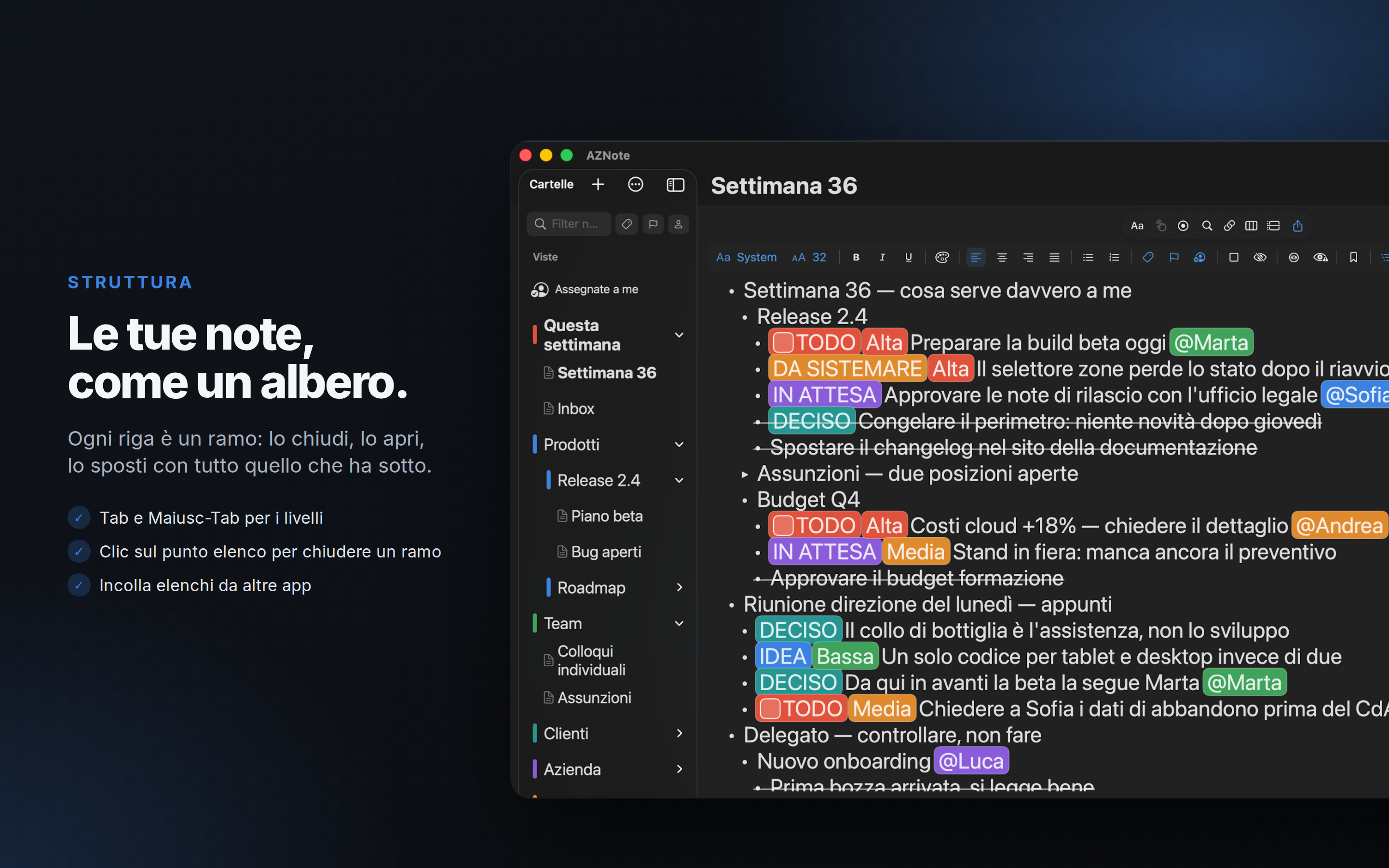This screenshot has height=868, width=1389.
Task: Filter notes by tag icon in sidebar
Action: coord(627,224)
